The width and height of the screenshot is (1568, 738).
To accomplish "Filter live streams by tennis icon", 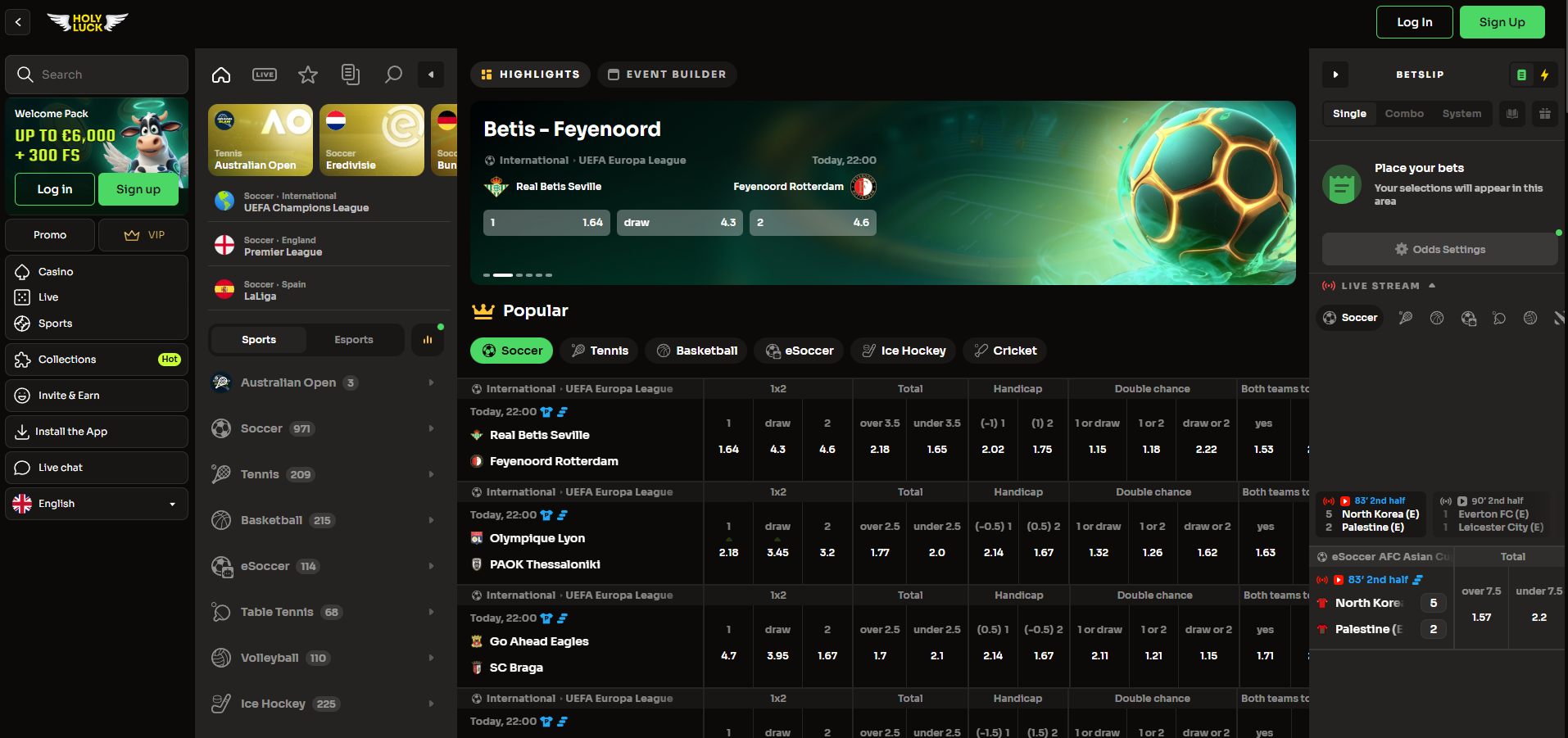I will pyautogui.click(x=1406, y=318).
